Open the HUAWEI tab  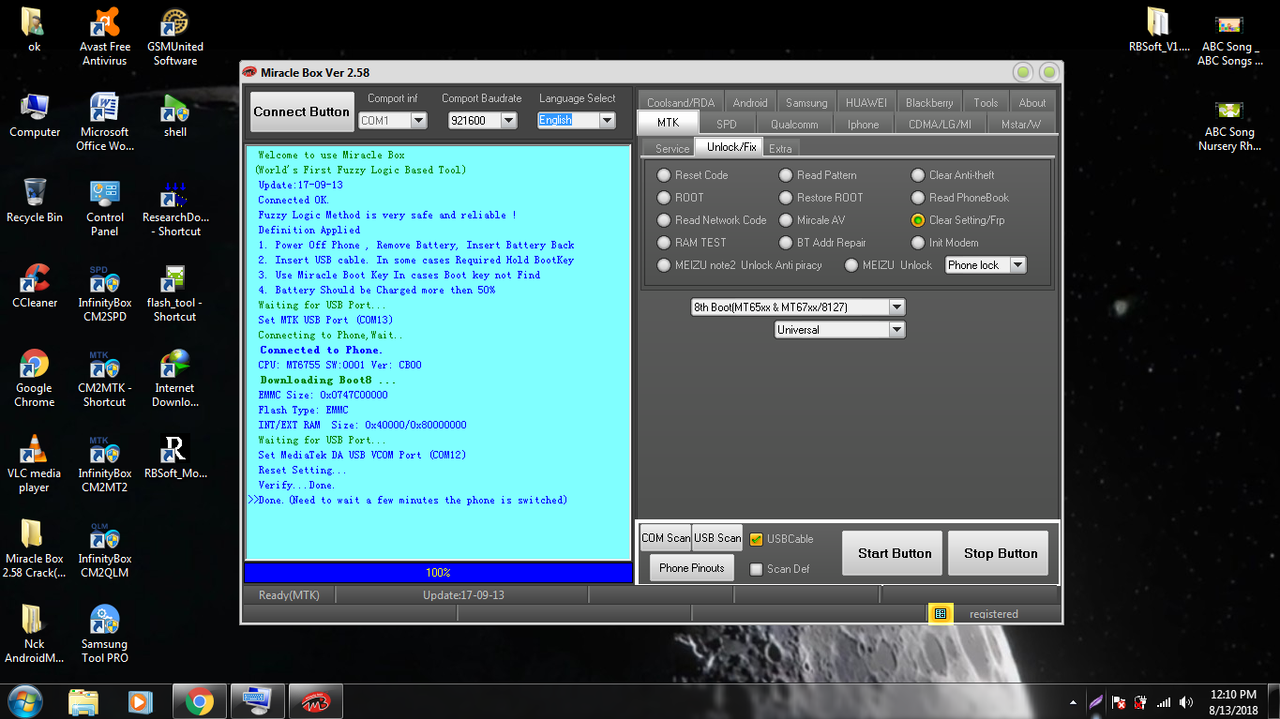866,102
